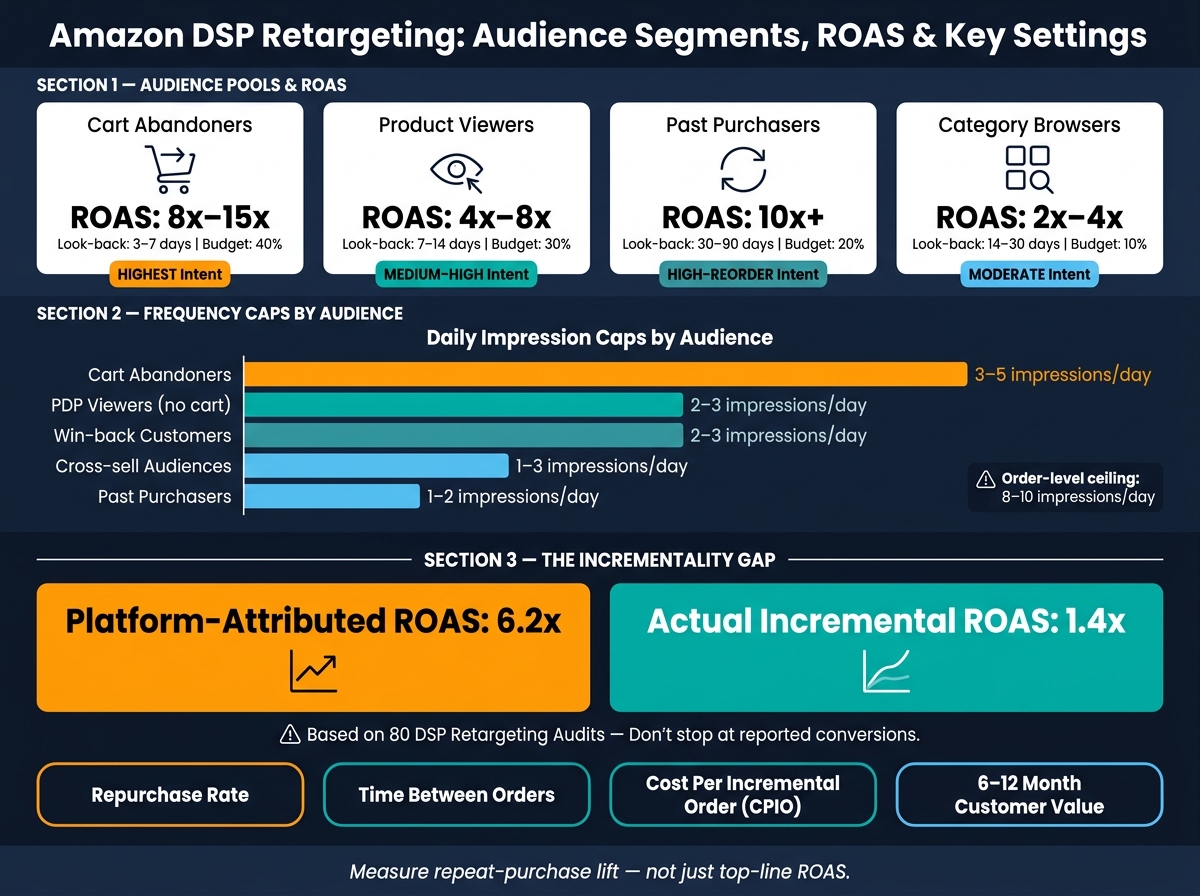Screen dimensions: 1200x896
Task: Click the 1–2 impressions/day label
Action: (512, 496)
